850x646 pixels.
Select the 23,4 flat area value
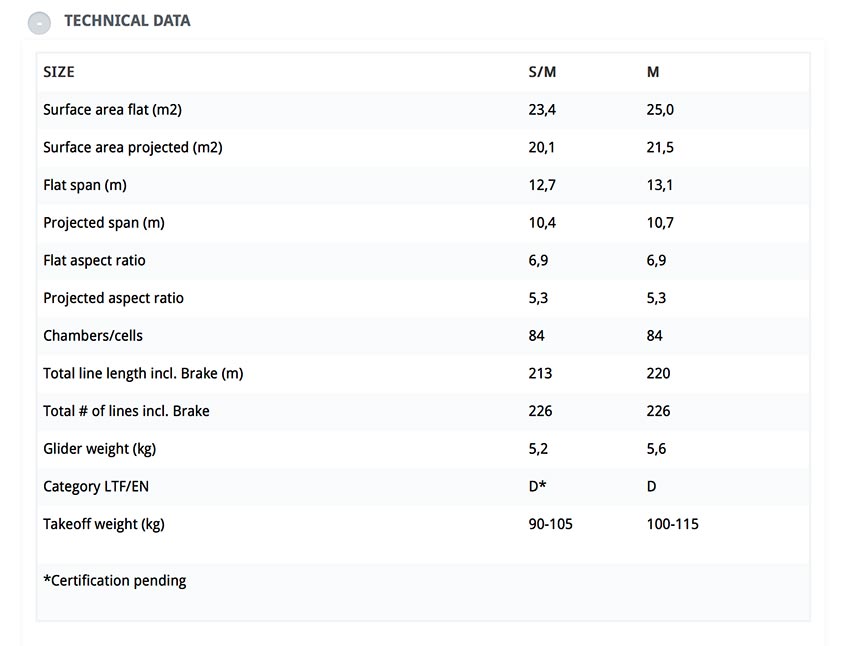(x=542, y=110)
